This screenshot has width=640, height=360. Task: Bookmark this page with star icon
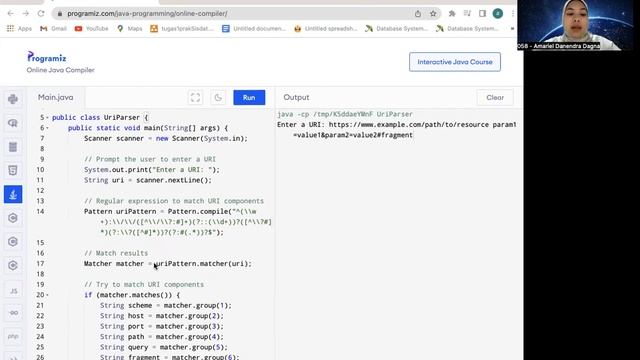tap(433, 13)
